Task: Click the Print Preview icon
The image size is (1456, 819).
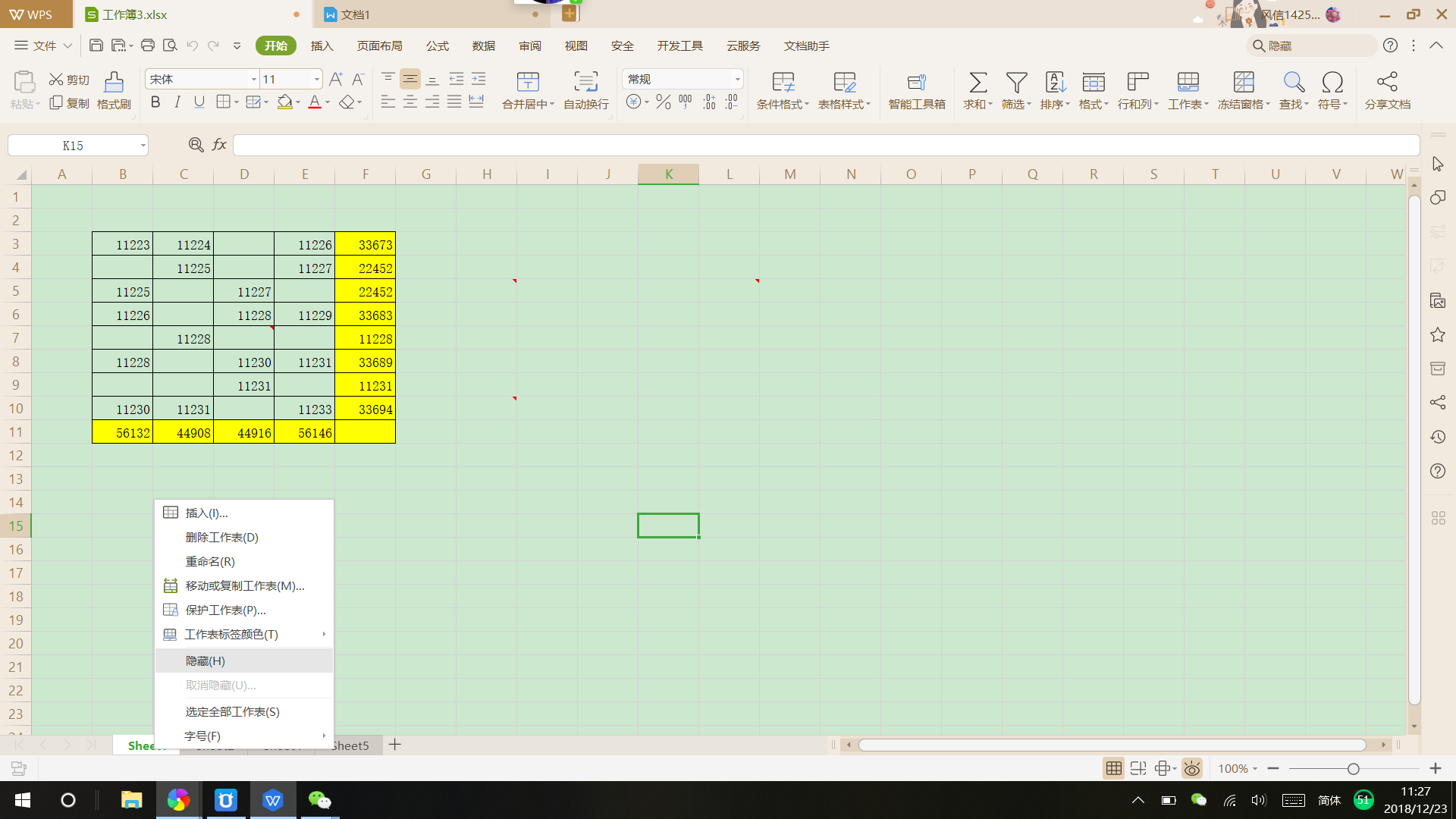Action: tap(170, 45)
